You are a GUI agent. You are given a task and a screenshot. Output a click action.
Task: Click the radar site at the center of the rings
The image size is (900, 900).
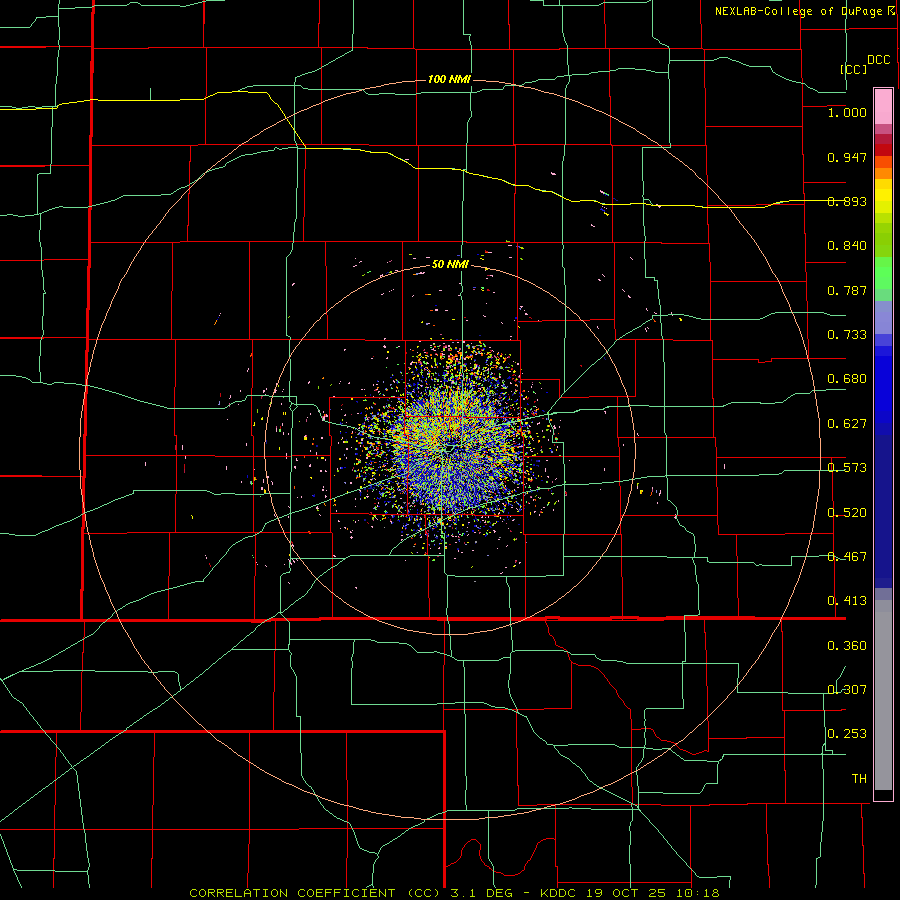pyautogui.click(x=449, y=449)
